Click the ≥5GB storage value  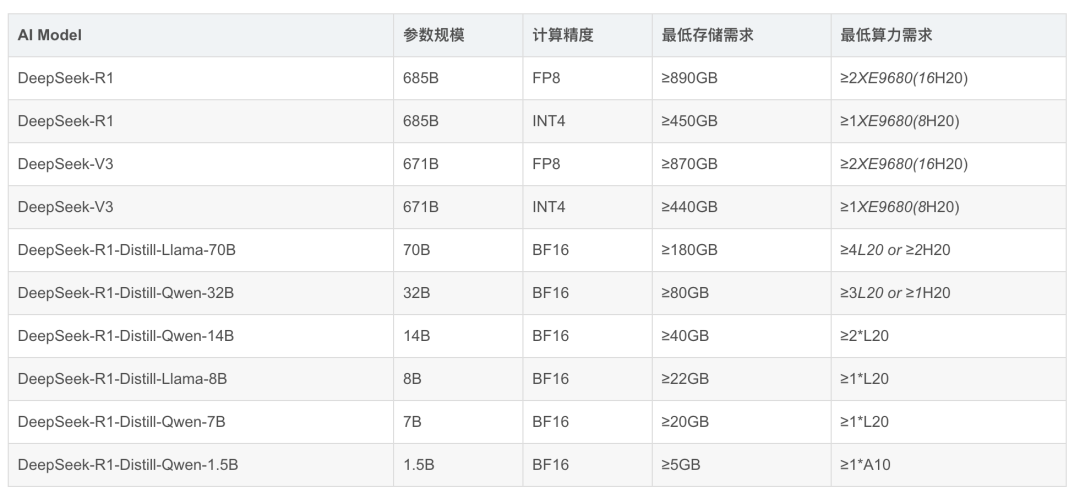(681, 465)
